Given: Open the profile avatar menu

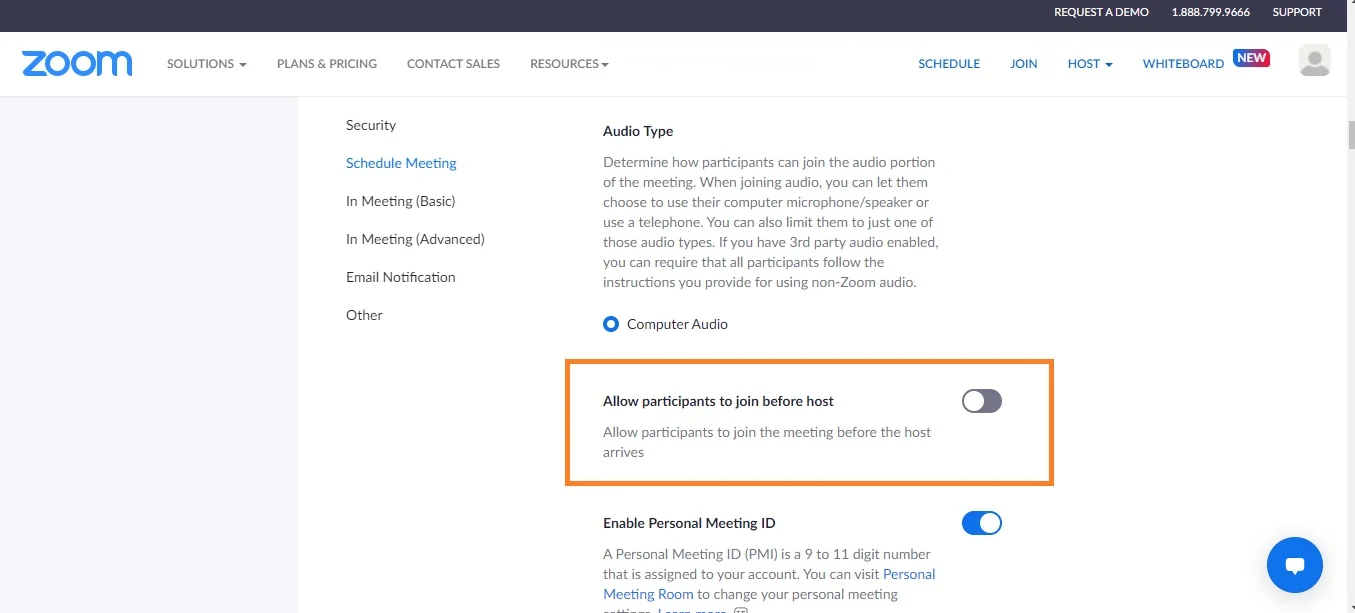Looking at the screenshot, I should click(x=1314, y=60).
